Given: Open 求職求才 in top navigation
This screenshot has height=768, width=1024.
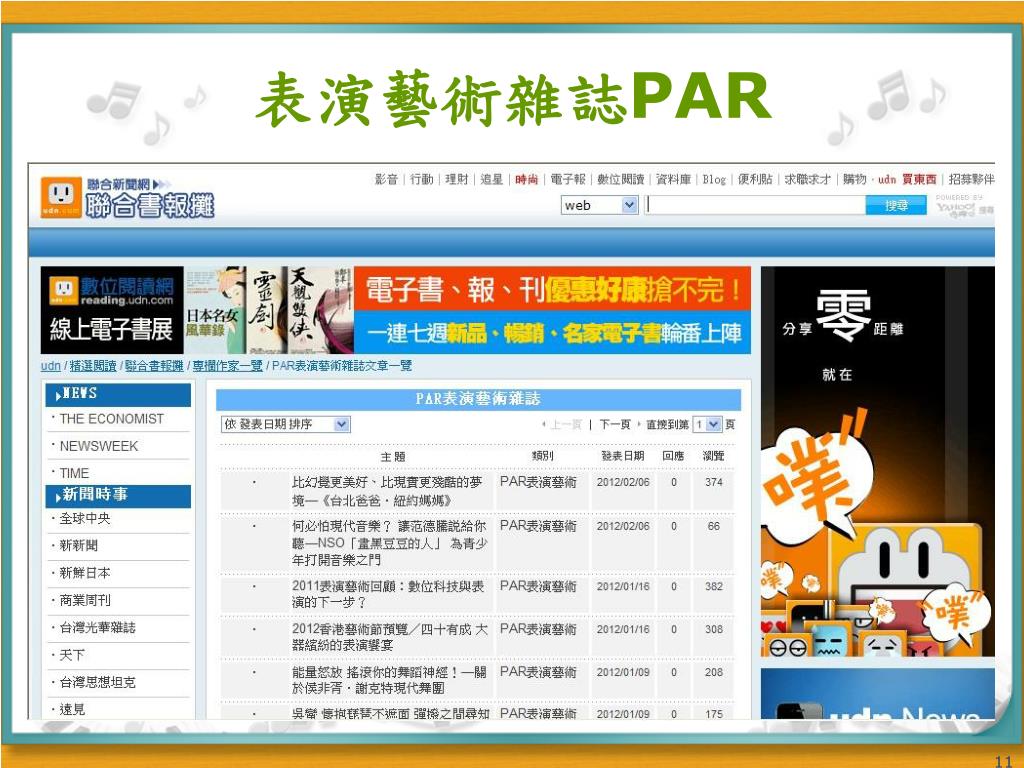Looking at the screenshot, I should point(808,179).
